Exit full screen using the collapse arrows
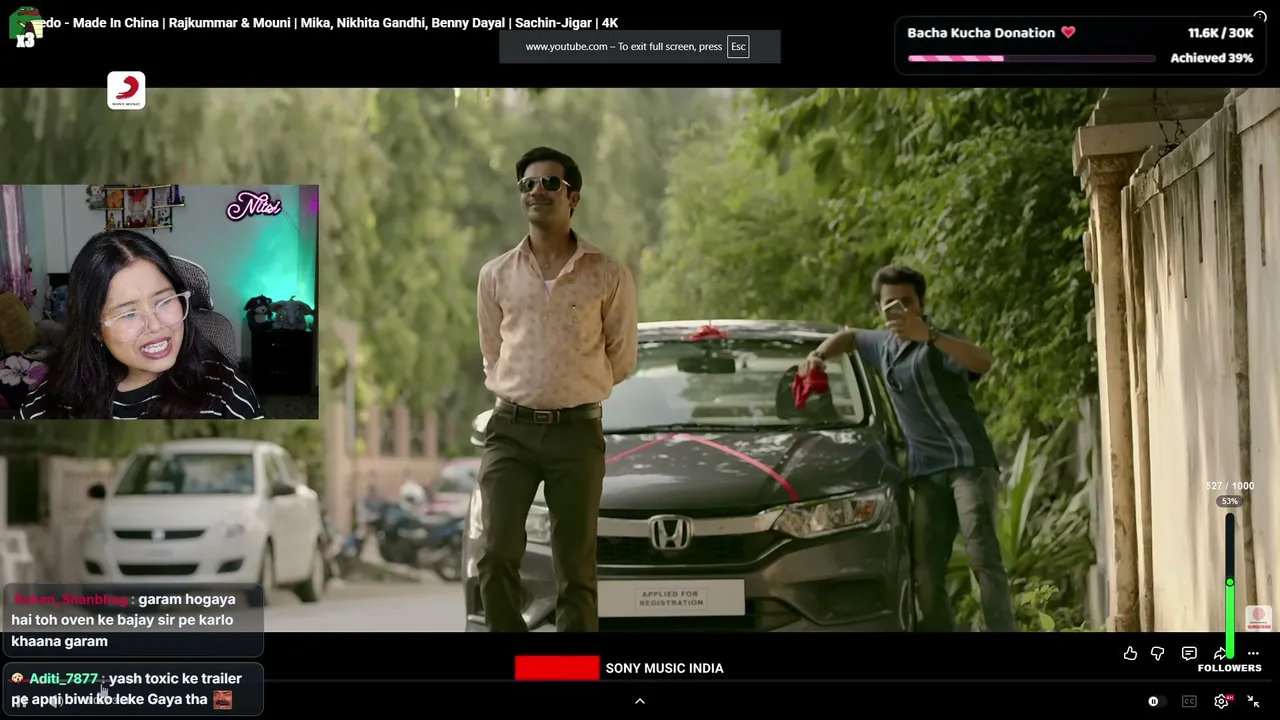The height and width of the screenshot is (720, 1280). pyautogui.click(x=1253, y=701)
